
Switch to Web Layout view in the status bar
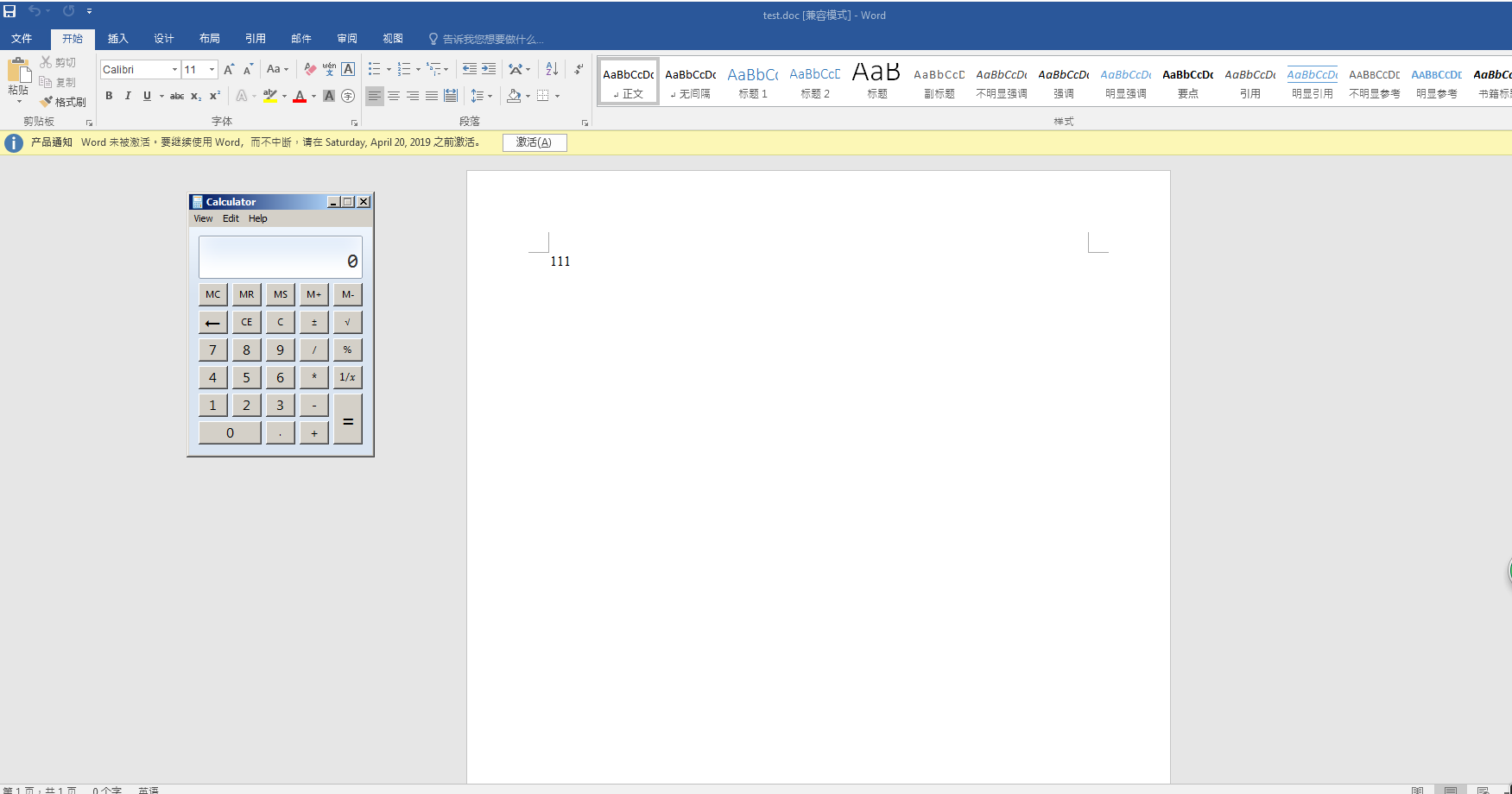pyautogui.click(x=1483, y=790)
